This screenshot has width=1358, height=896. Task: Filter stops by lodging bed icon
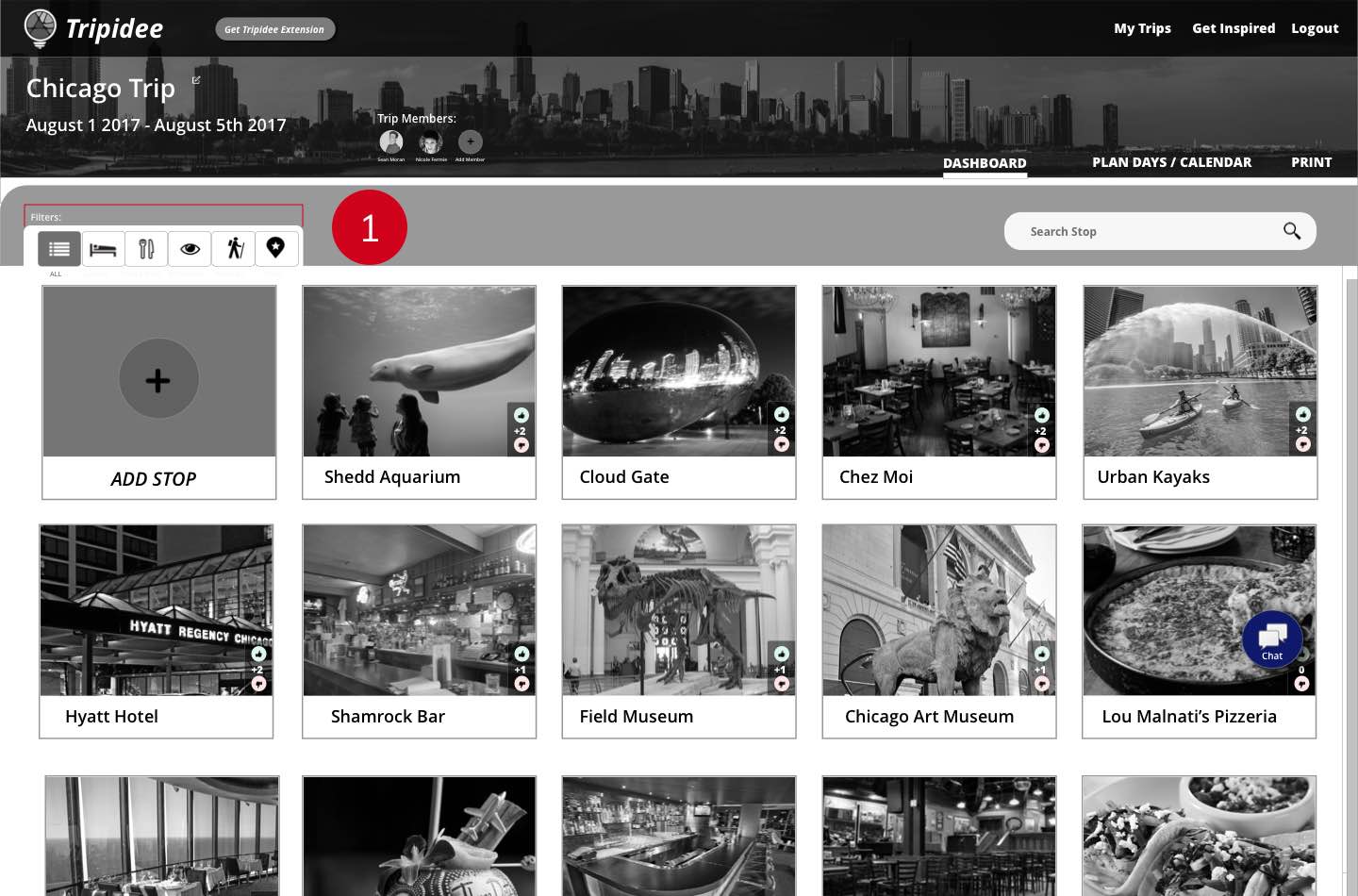103,249
